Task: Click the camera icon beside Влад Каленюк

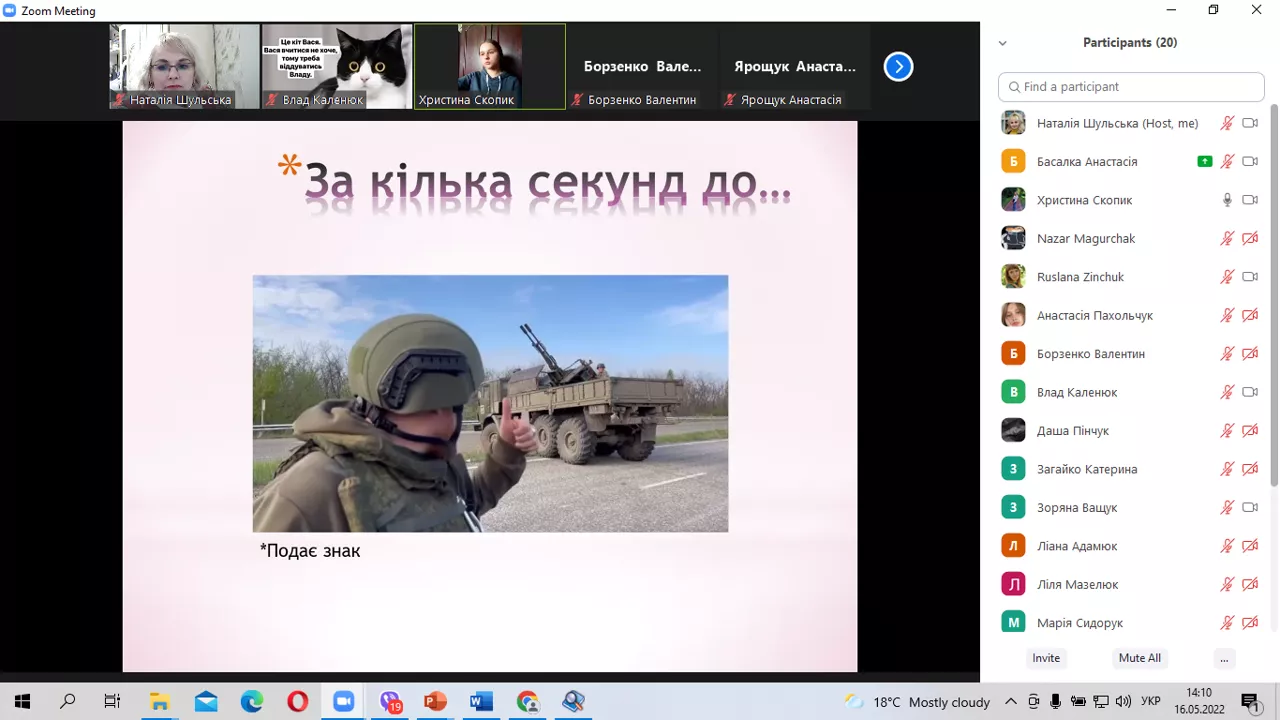Action: pos(1250,392)
